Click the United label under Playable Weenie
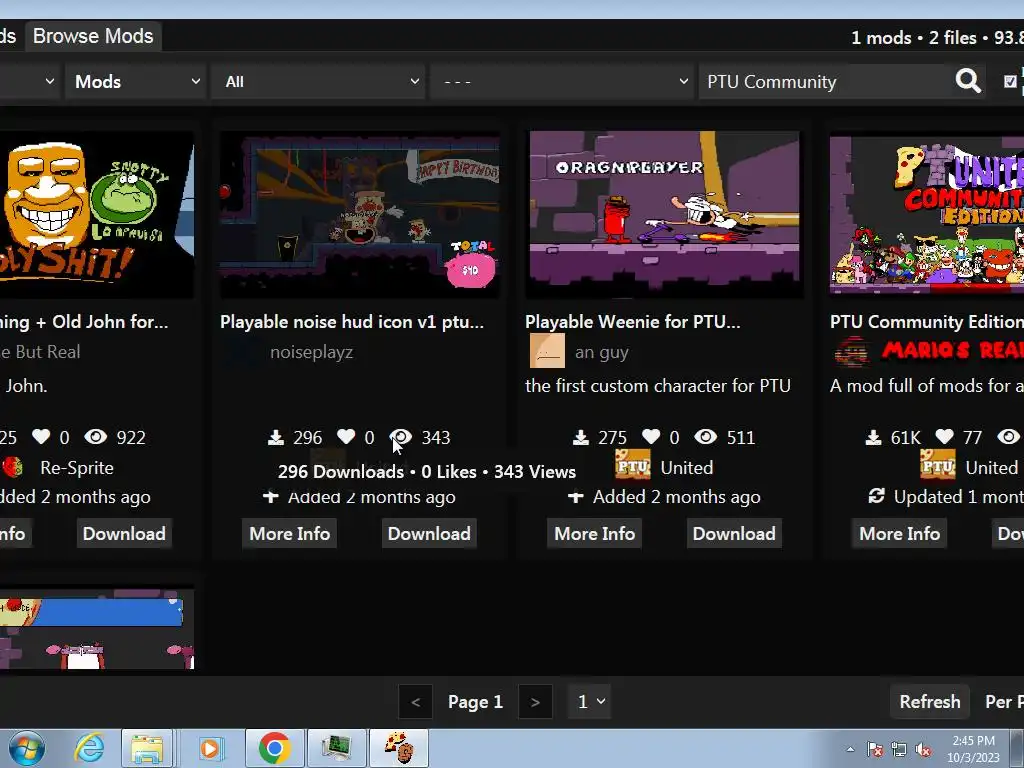Viewport: 1024px width, 768px height. pos(686,468)
